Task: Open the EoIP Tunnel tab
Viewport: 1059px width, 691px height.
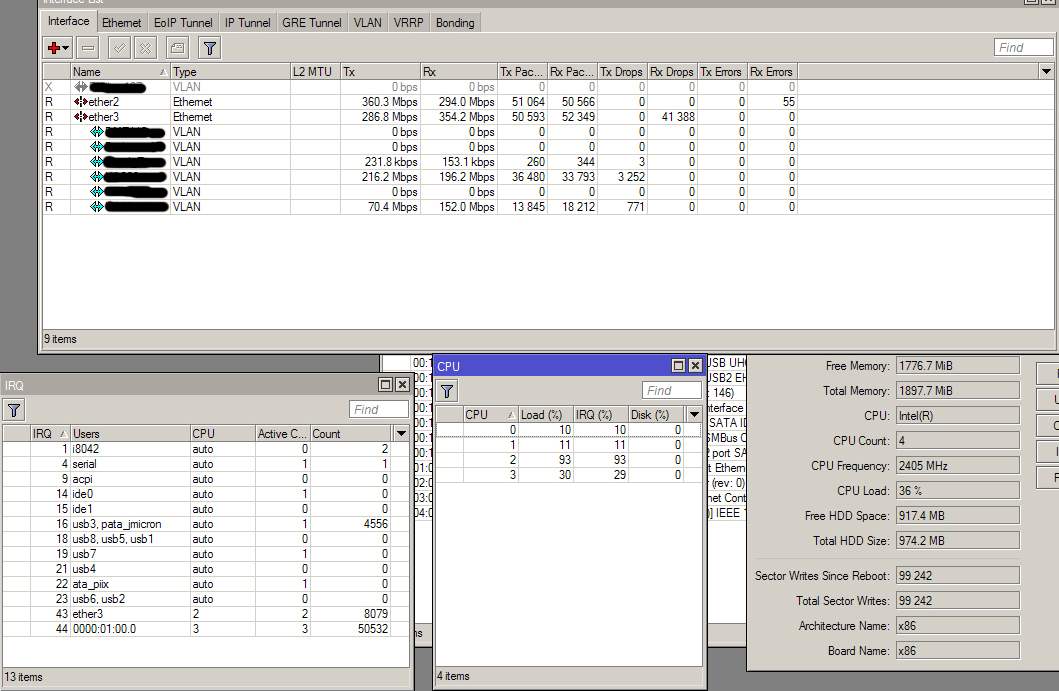Action: (183, 22)
